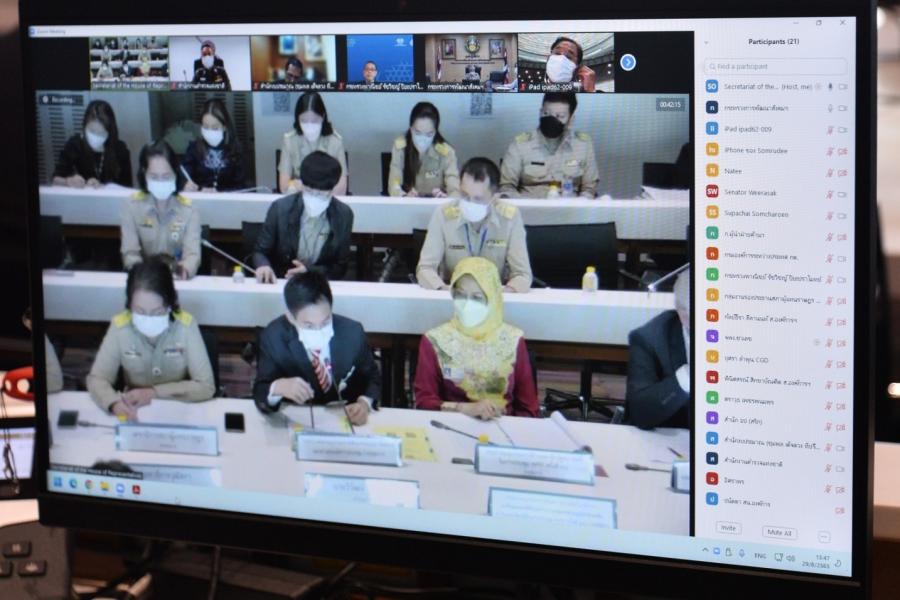900x600 pixels.
Task: Click the ENG language indicator in taskbar
Action: click(760, 555)
